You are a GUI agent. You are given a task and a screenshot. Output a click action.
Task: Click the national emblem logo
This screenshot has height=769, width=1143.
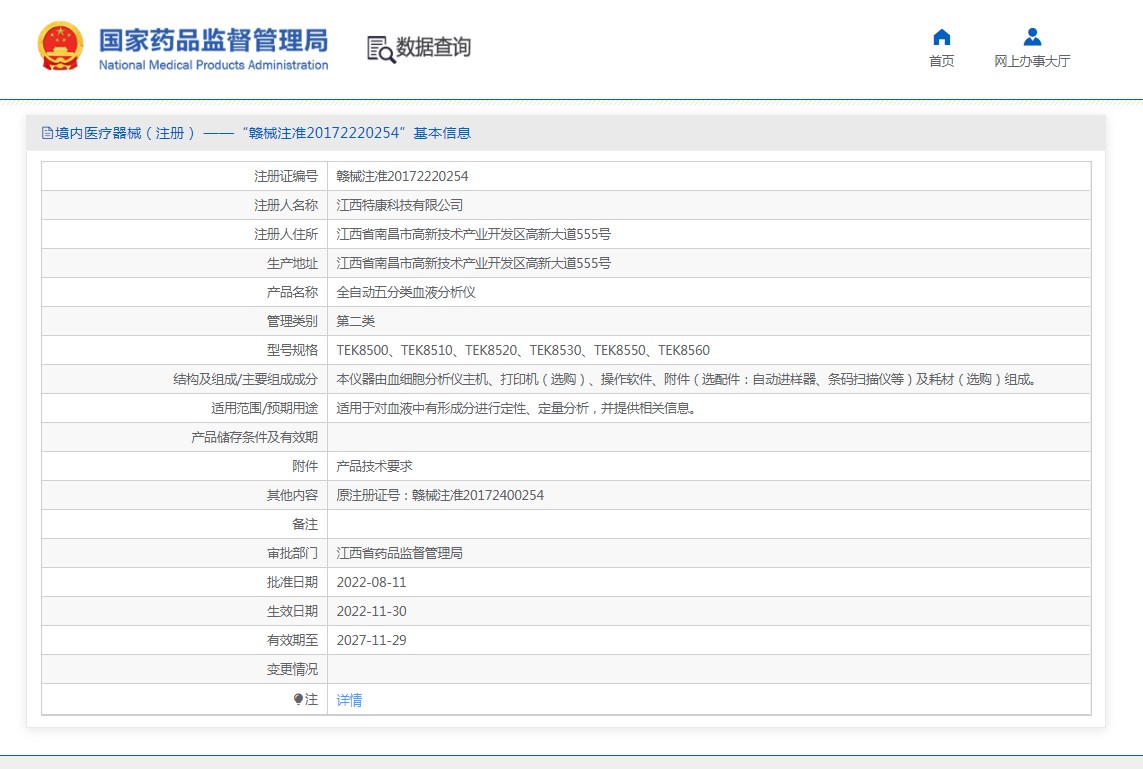click(61, 46)
